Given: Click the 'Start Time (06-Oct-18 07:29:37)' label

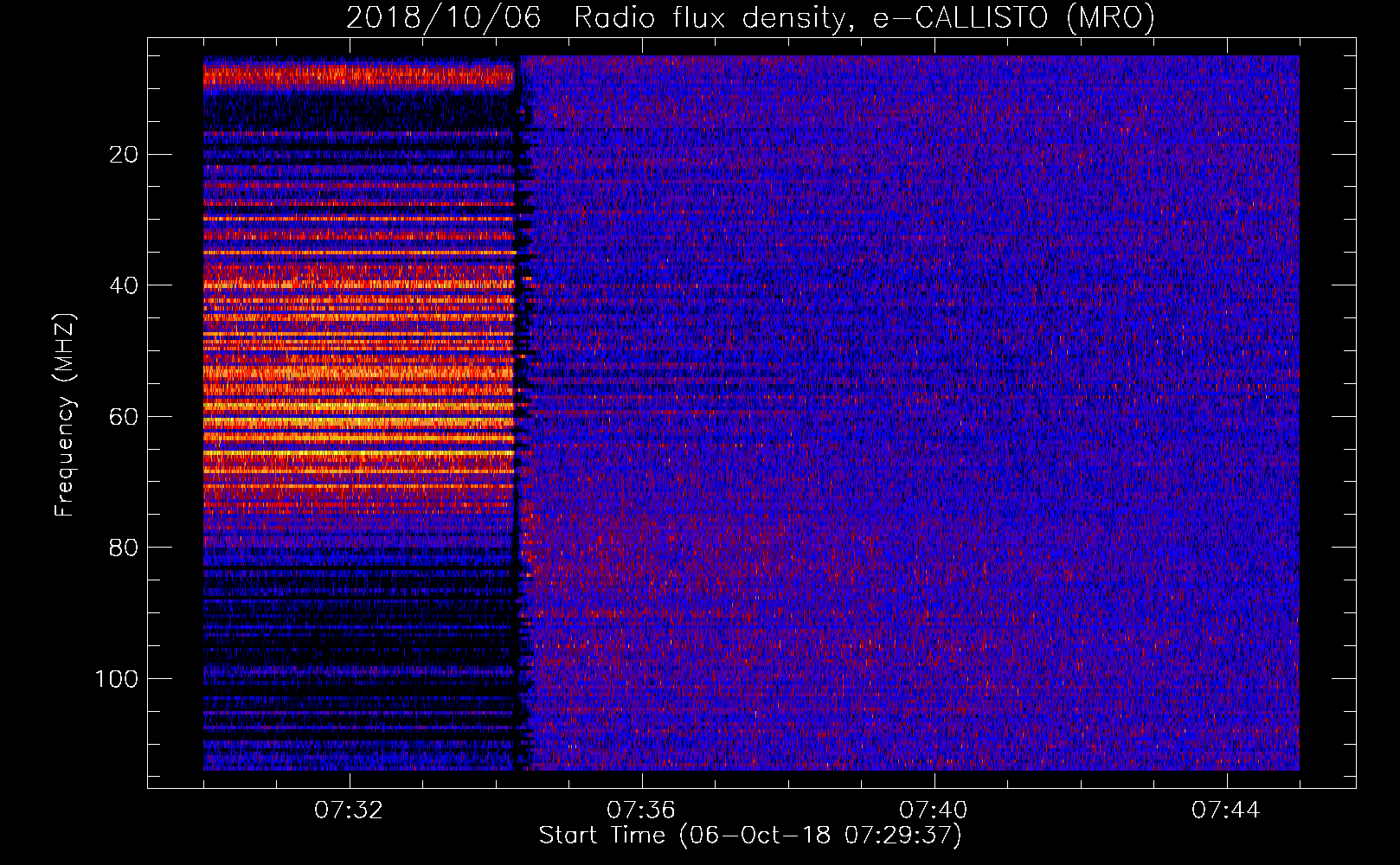Looking at the screenshot, I should point(750,836).
